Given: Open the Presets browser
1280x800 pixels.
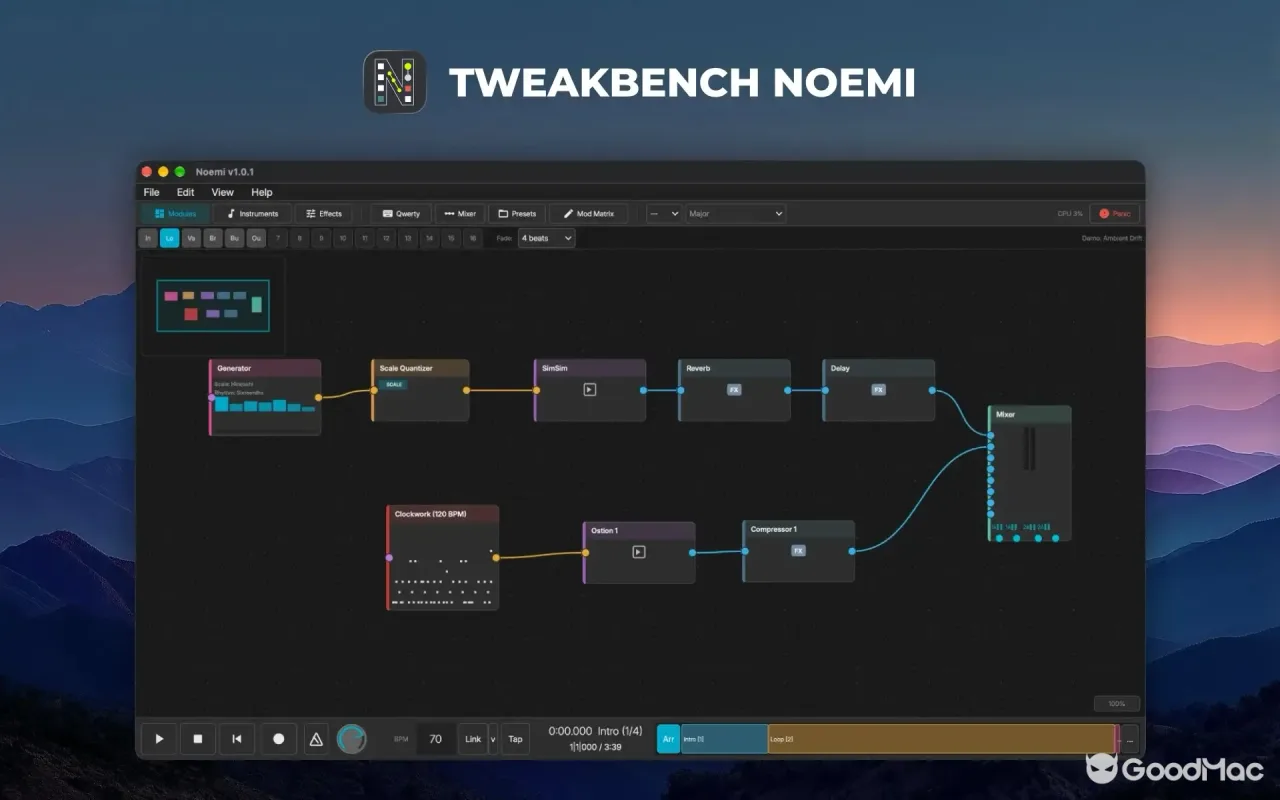Looking at the screenshot, I should tap(517, 213).
